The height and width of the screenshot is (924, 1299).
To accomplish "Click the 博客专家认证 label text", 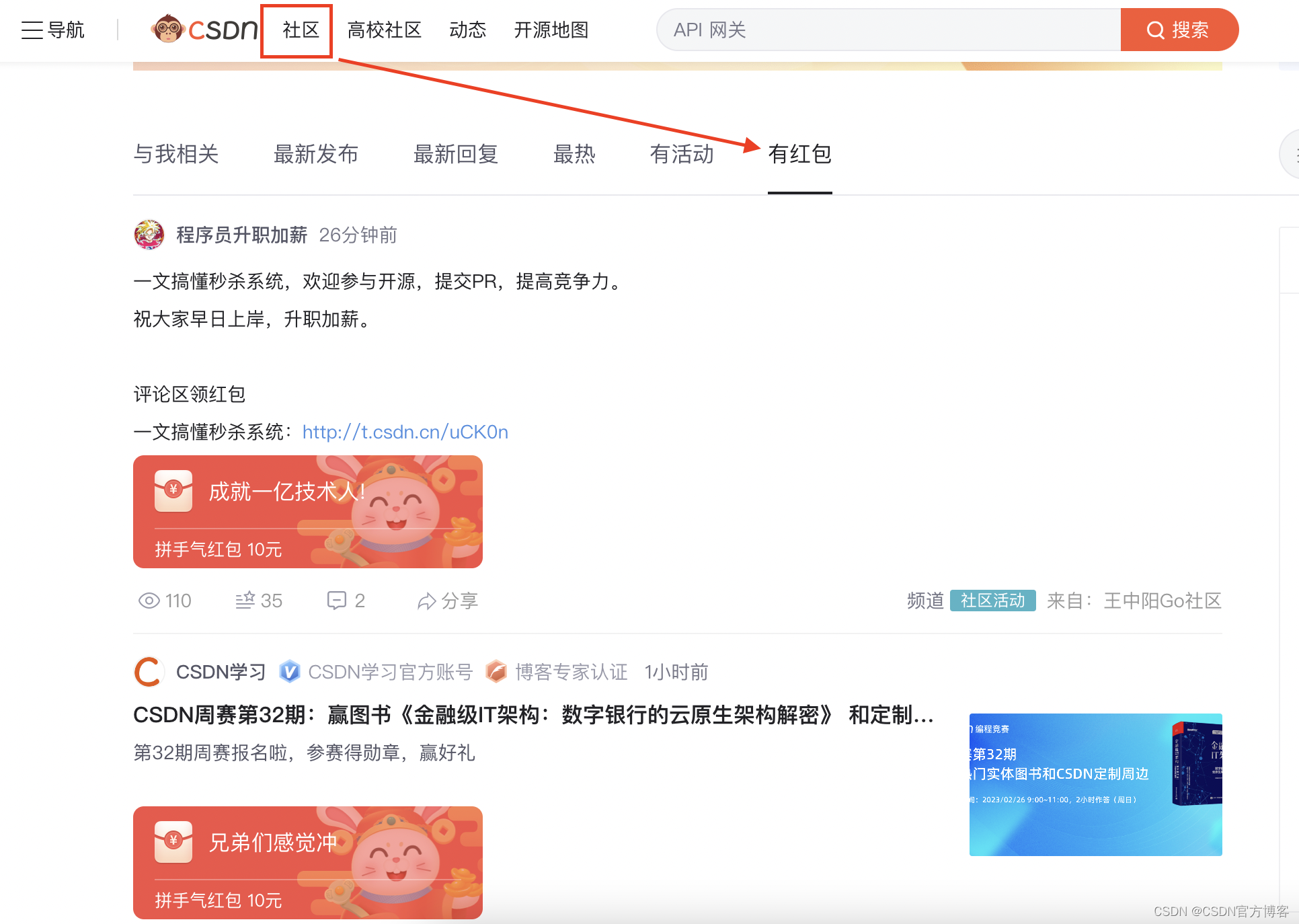I will [x=572, y=672].
